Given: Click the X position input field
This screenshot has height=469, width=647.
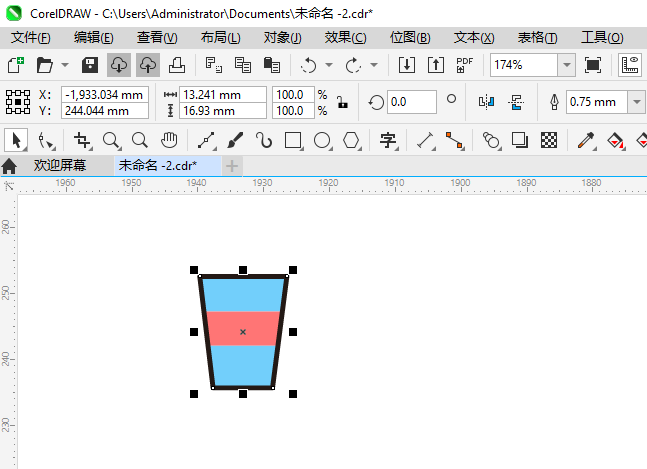Looking at the screenshot, I should pyautogui.click(x=105, y=94).
